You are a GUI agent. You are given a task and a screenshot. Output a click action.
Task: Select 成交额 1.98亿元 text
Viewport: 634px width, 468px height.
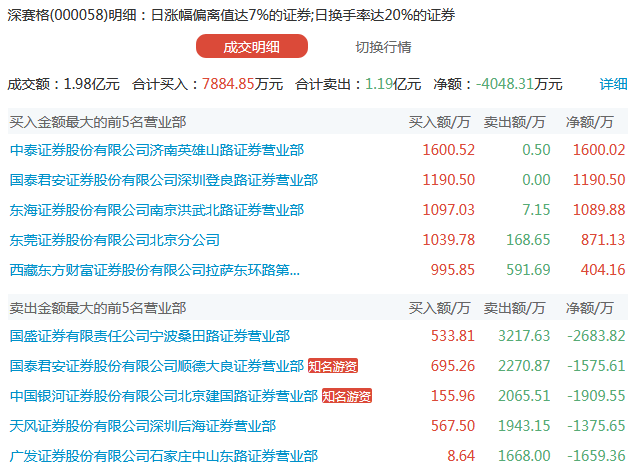point(63,84)
